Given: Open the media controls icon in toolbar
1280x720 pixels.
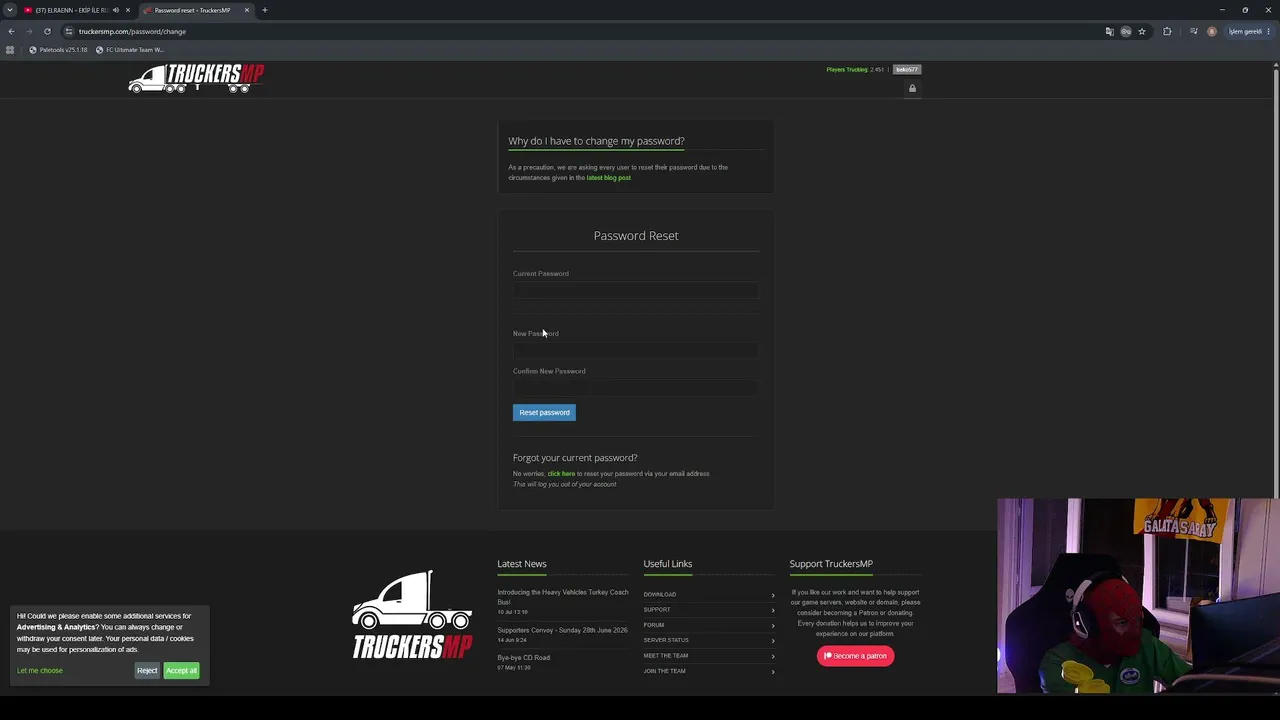Looking at the screenshot, I should (x=1193, y=31).
